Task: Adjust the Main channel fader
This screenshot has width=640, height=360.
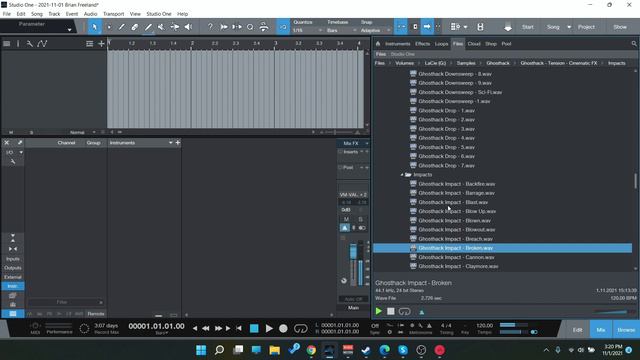Action: click(x=353, y=252)
